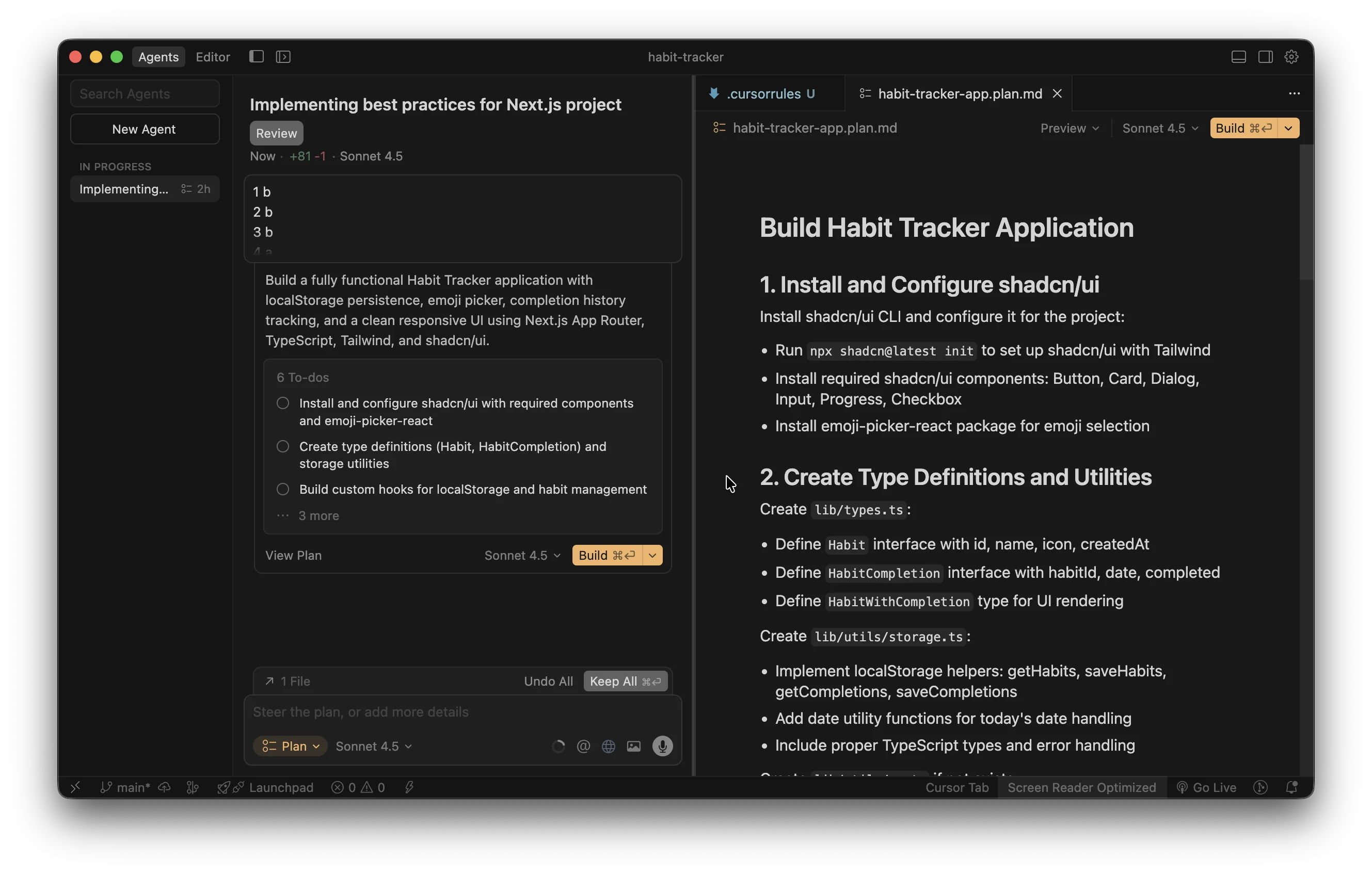
Task: Click the microphone voice input icon
Action: [662, 746]
